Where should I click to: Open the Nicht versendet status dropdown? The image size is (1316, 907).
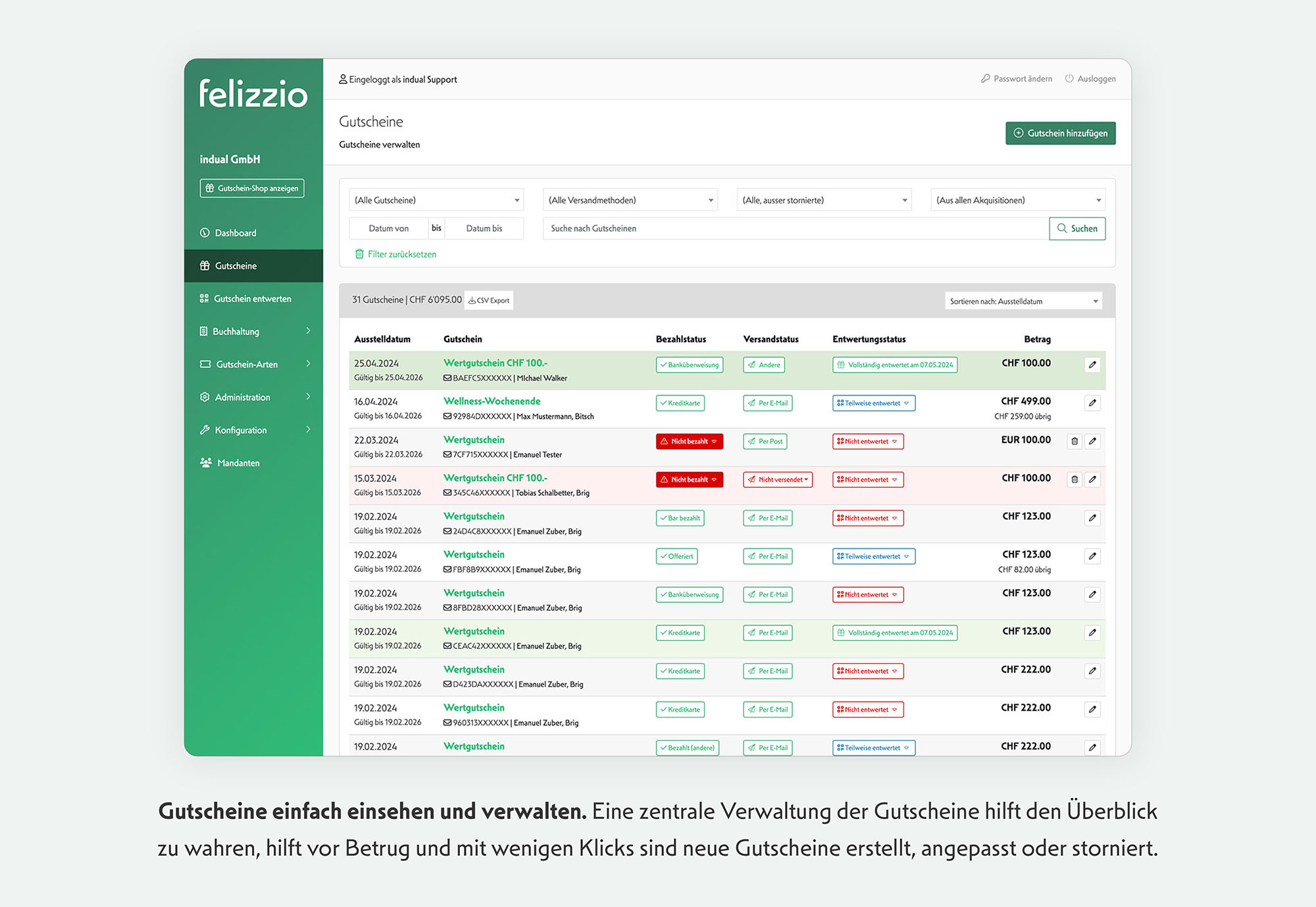pos(778,480)
